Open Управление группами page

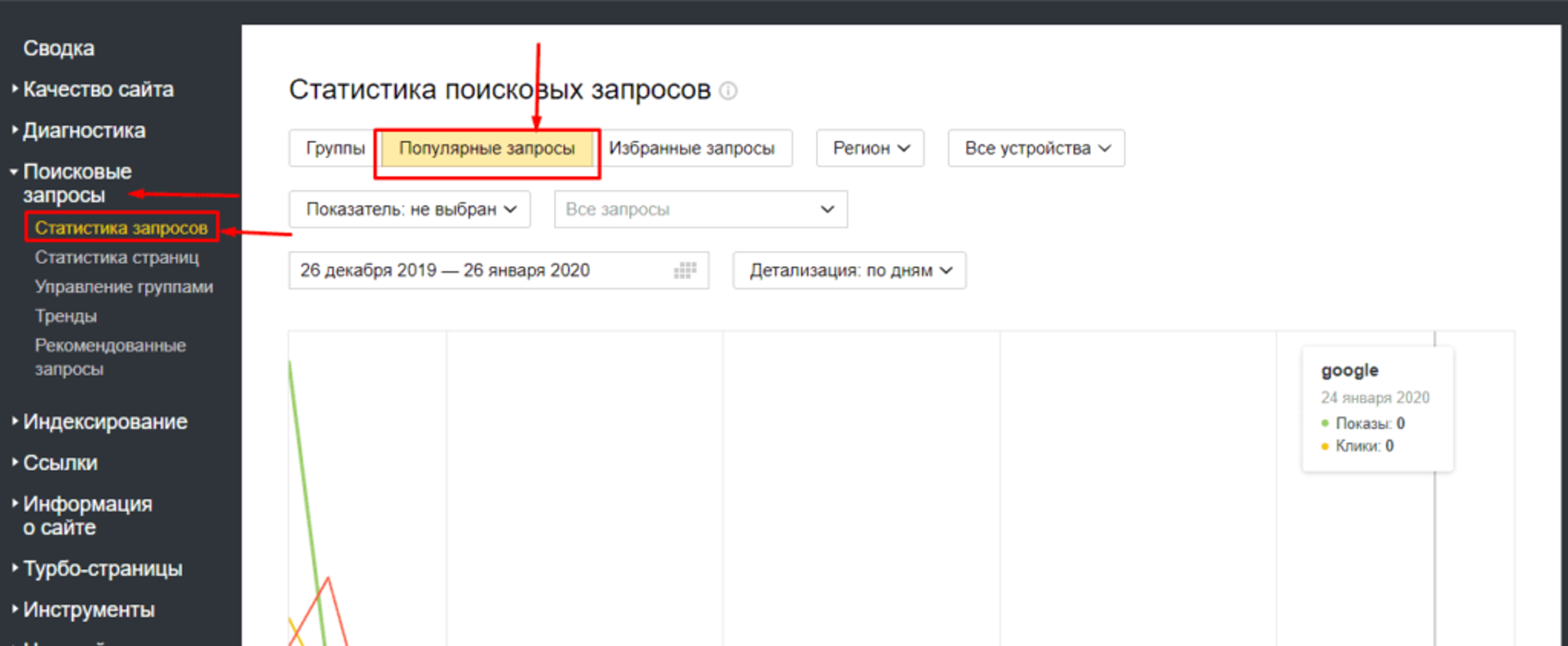124,286
